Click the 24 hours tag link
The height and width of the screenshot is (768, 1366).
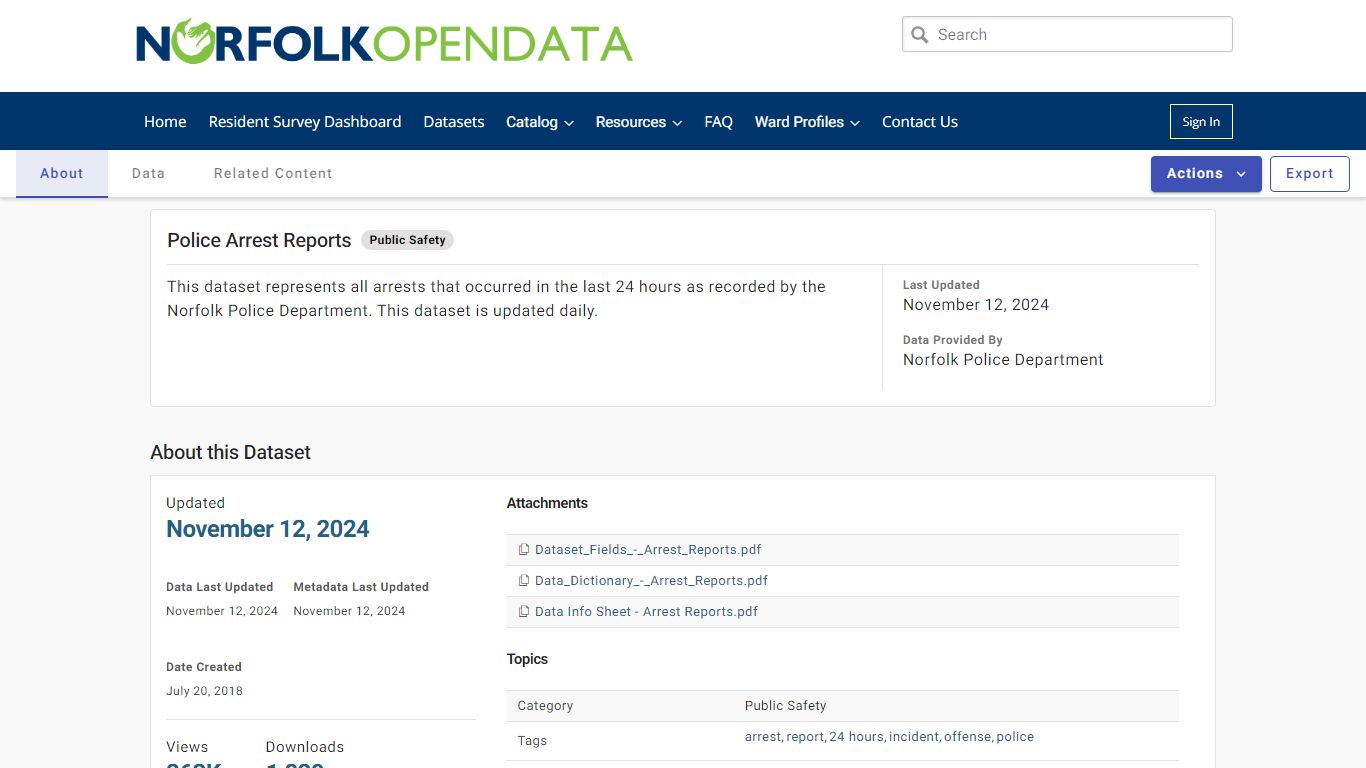(856, 737)
